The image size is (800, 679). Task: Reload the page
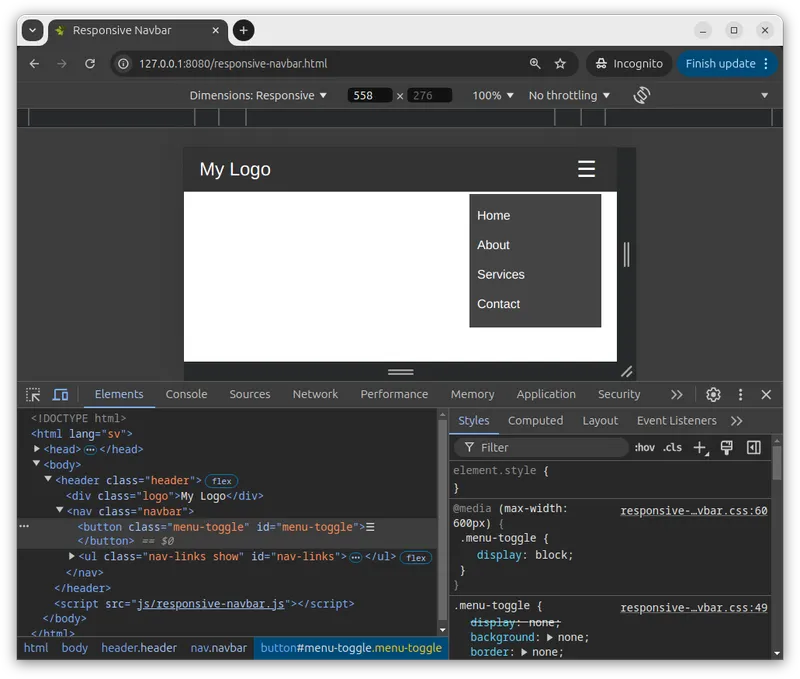coord(90,63)
